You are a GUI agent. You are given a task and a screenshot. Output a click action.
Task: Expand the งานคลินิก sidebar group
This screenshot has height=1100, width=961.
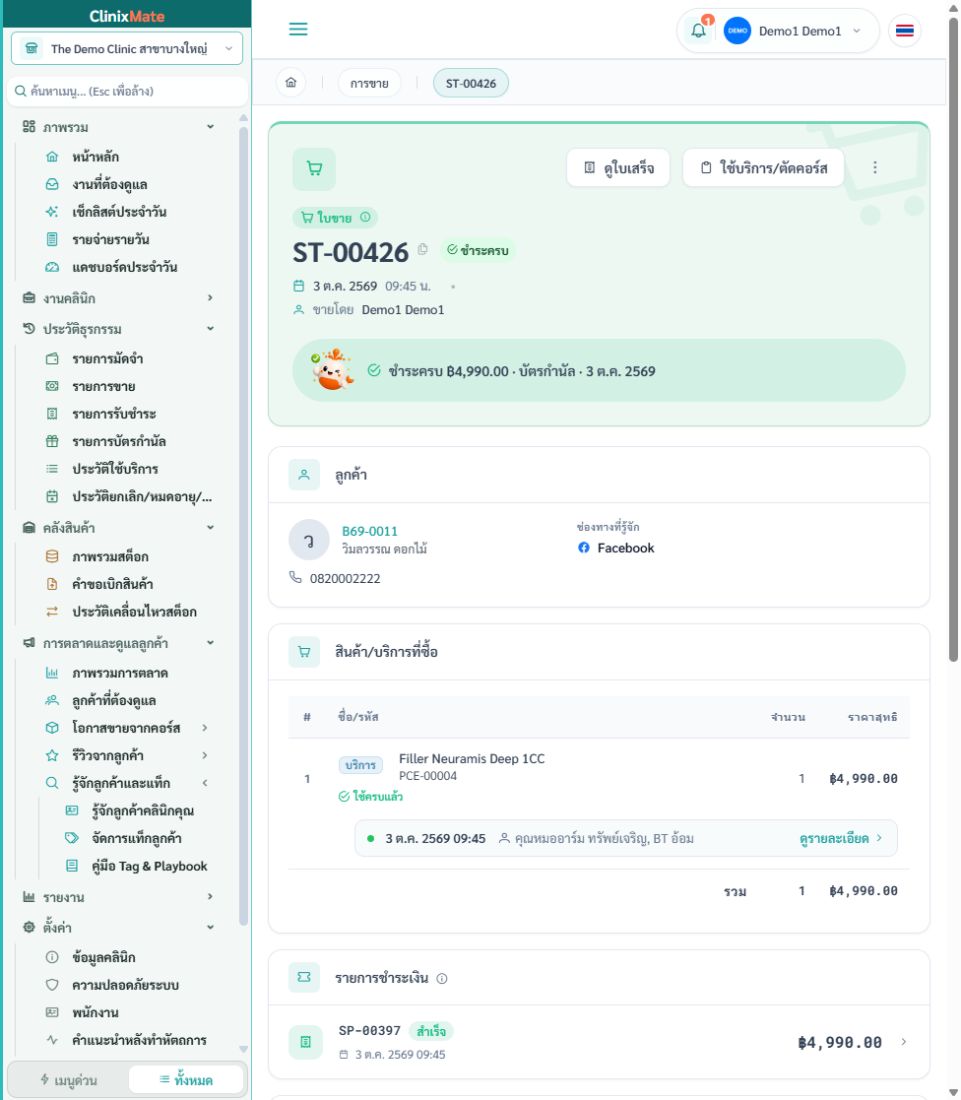coord(210,298)
